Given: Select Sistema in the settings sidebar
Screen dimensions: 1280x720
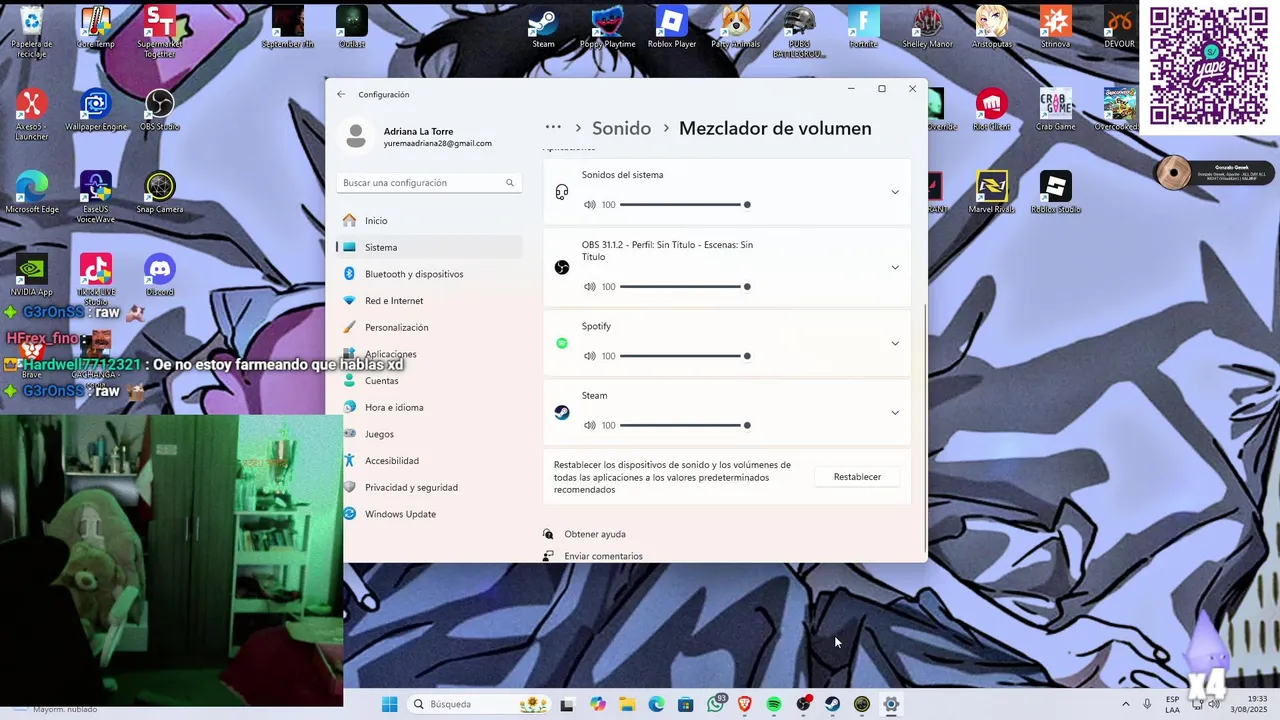Looking at the screenshot, I should pyautogui.click(x=429, y=247).
